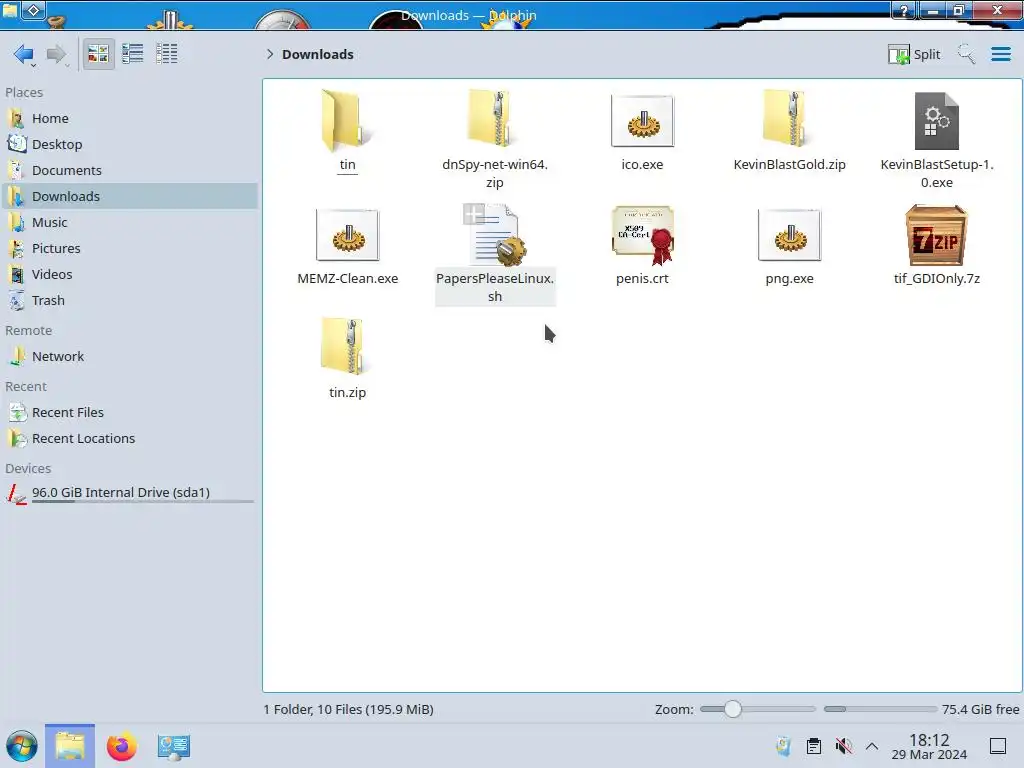Open the system settings taskbar icon

click(173, 746)
